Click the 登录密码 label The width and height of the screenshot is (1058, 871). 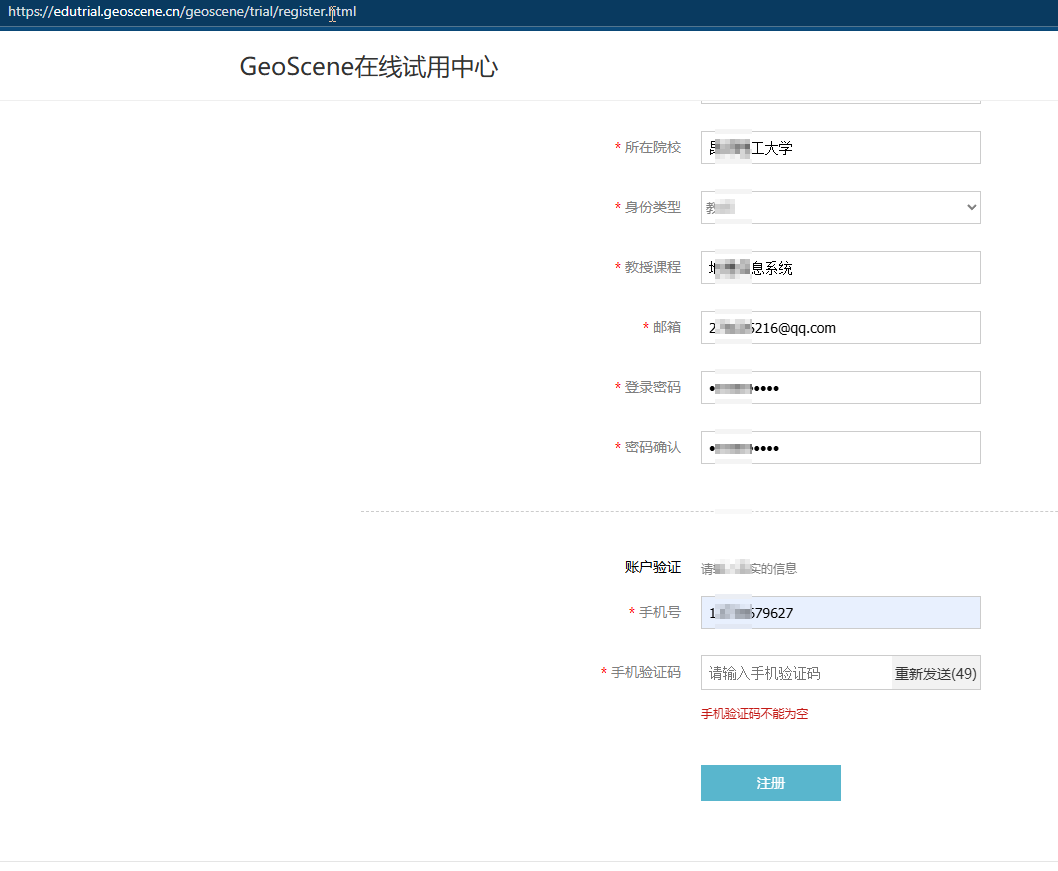click(x=652, y=387)
